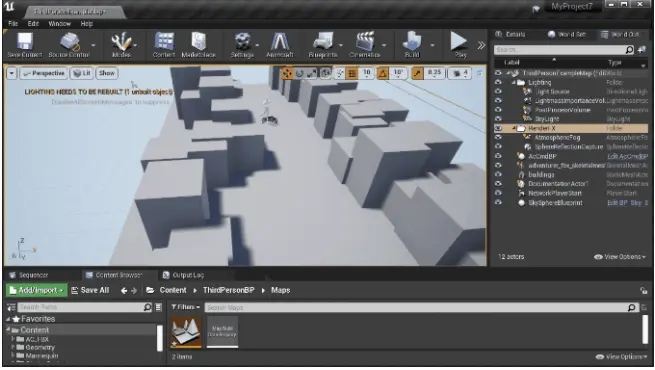Open Build options dropdown arrow
Viewport: 655px width, 370px height.
click(432, 45)
